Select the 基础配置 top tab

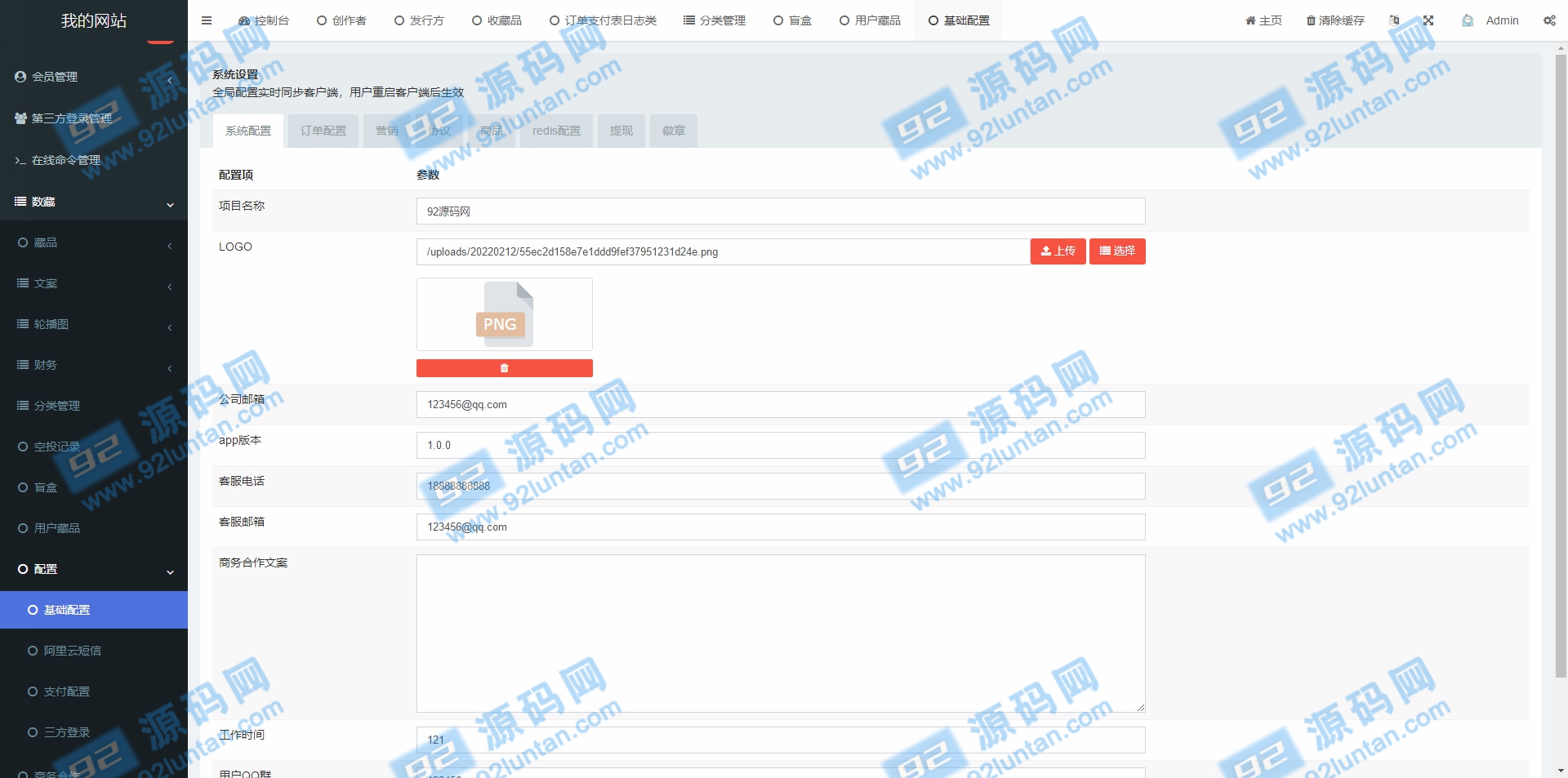point(959,20)
